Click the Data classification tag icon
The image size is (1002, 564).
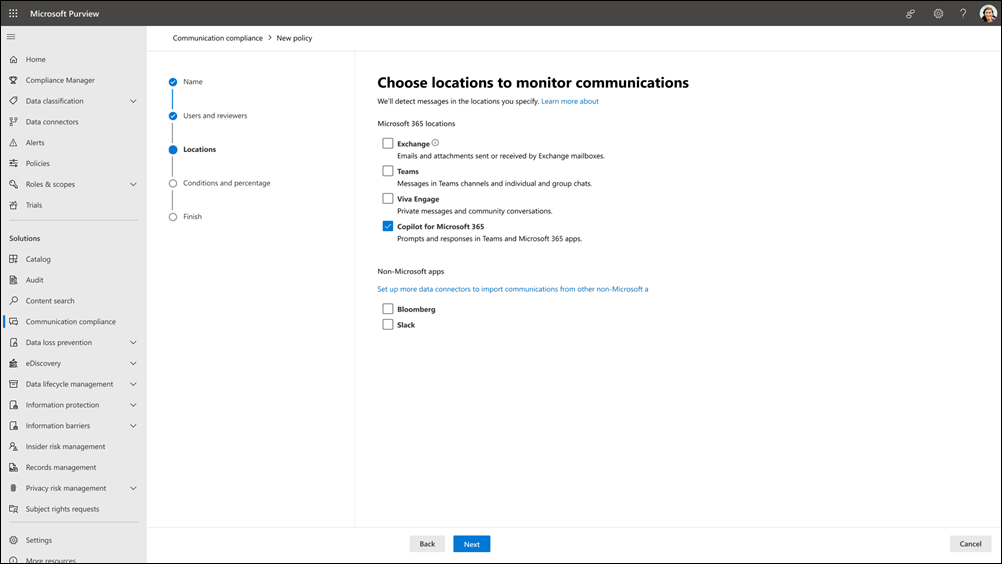(13, 101)
